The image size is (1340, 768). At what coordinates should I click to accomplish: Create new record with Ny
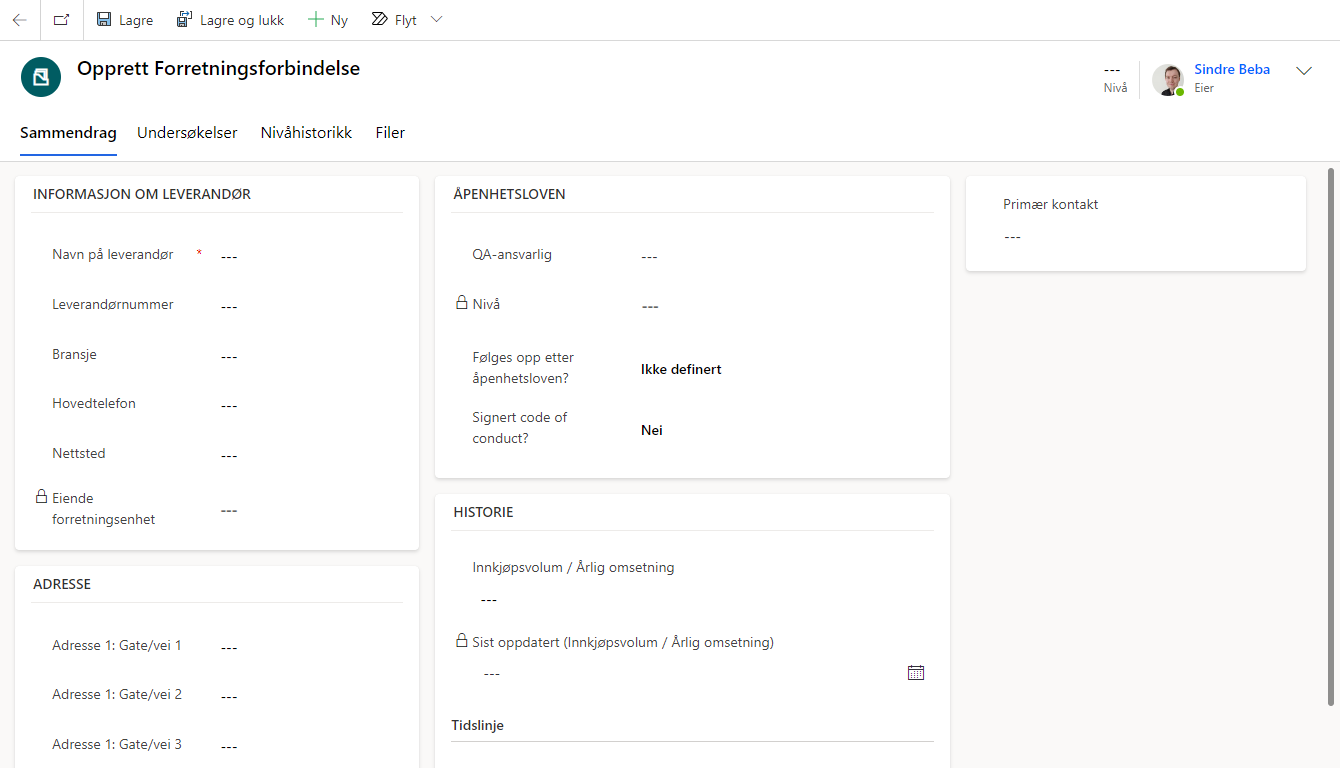coord(327,20)
